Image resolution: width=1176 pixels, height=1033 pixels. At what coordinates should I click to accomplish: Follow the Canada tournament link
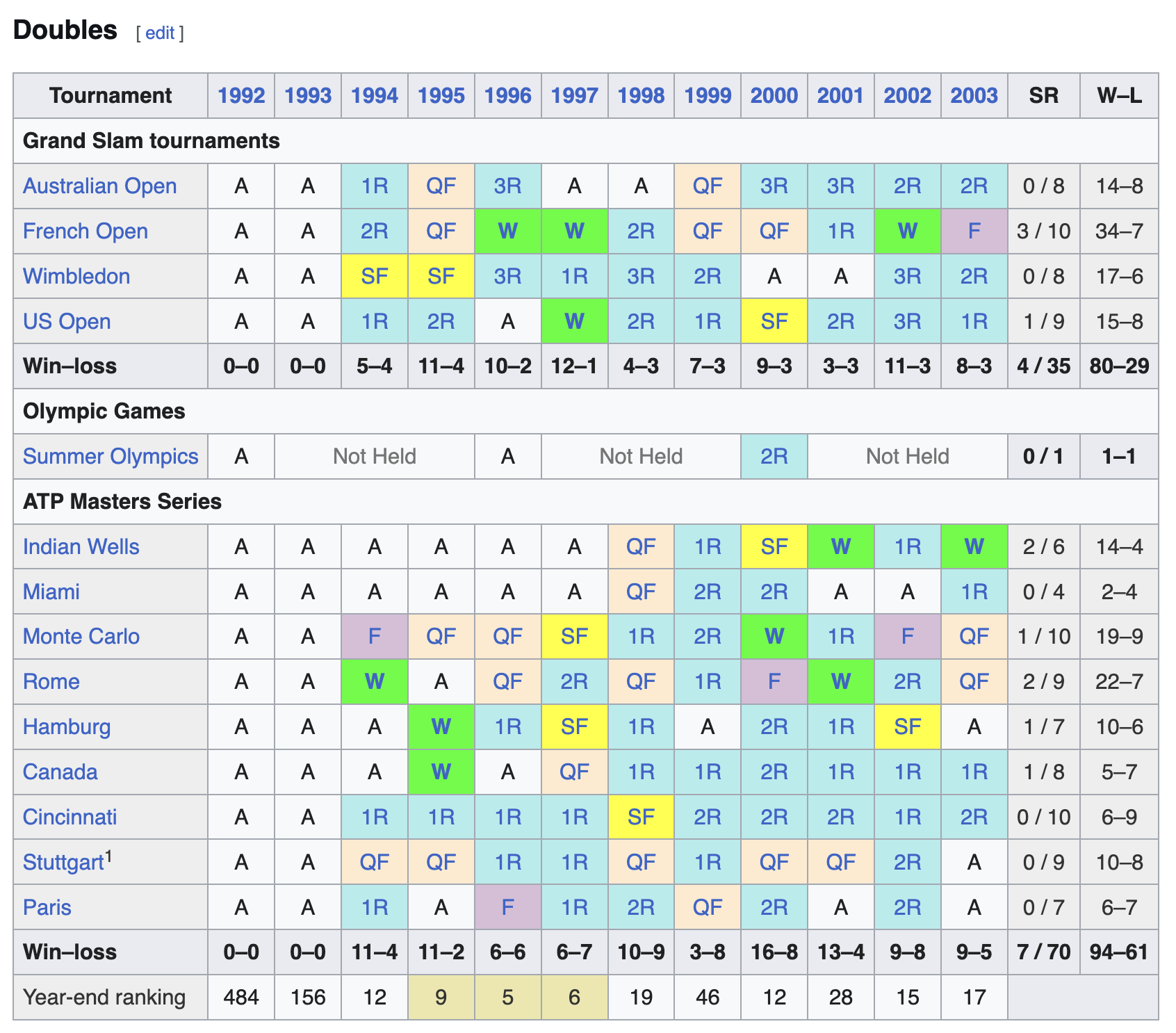tap(60, 772)
